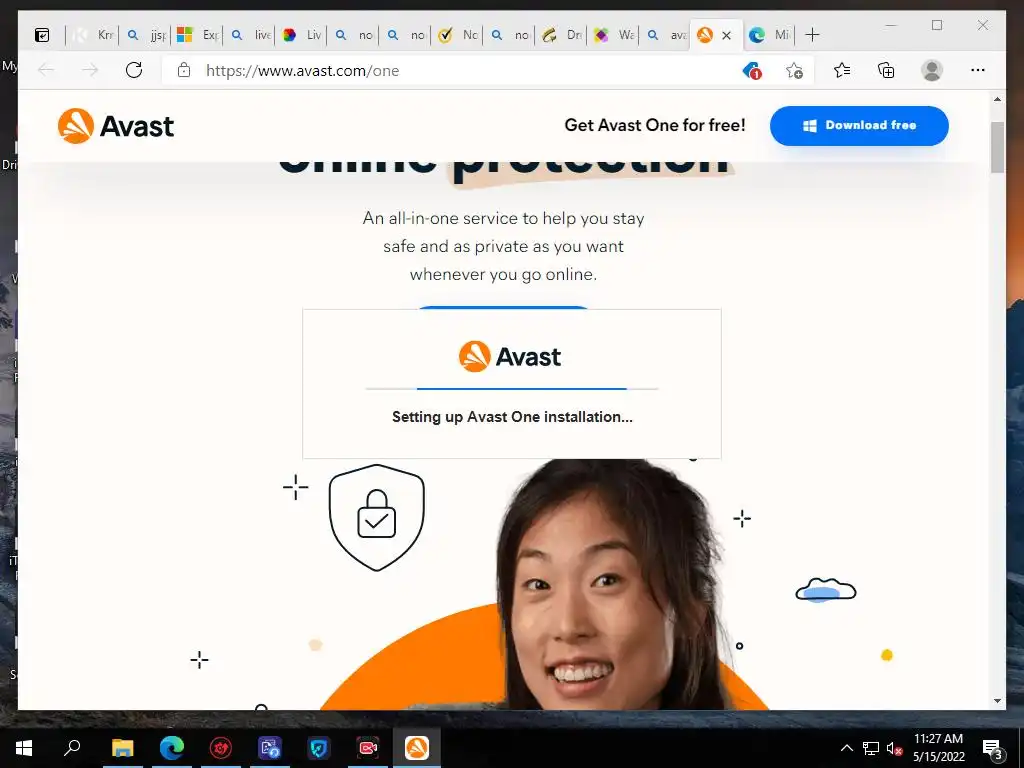Image resolution: width=1024 pixels, height=768 pixels.
Task: Open the red gear taskbar app
Action: click(221, 748)
